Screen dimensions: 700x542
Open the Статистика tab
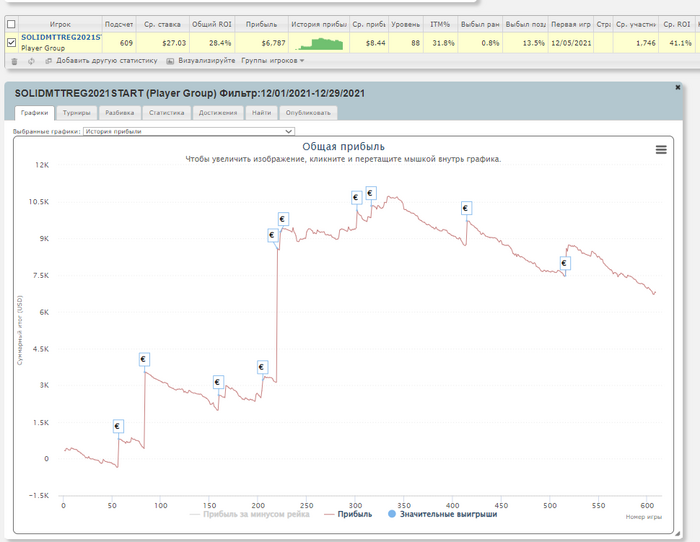coord(167,113)
